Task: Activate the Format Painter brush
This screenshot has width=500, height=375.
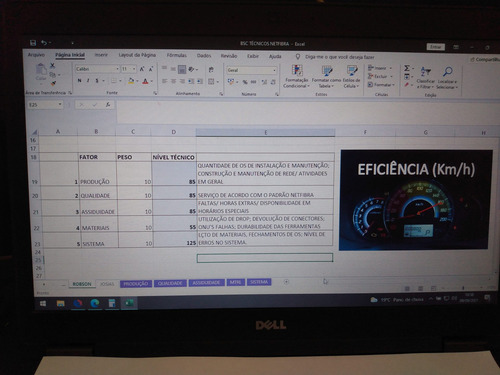Action: click(x=53, y=83)
